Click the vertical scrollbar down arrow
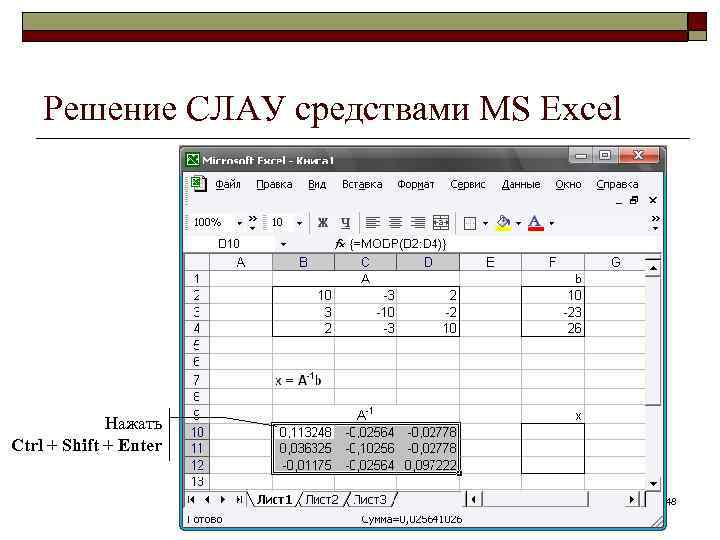The height and width of the screenshot is (540, 720). coord(652,484)
